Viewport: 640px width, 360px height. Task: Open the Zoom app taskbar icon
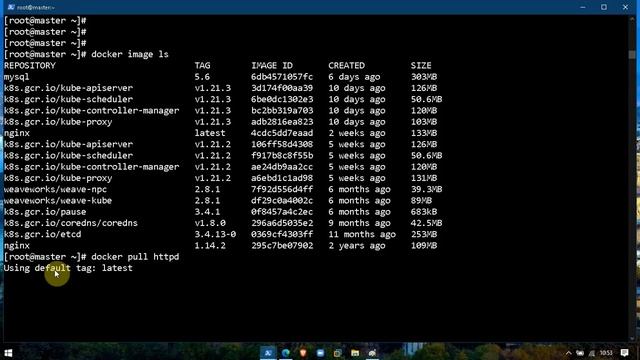point(320,353)
